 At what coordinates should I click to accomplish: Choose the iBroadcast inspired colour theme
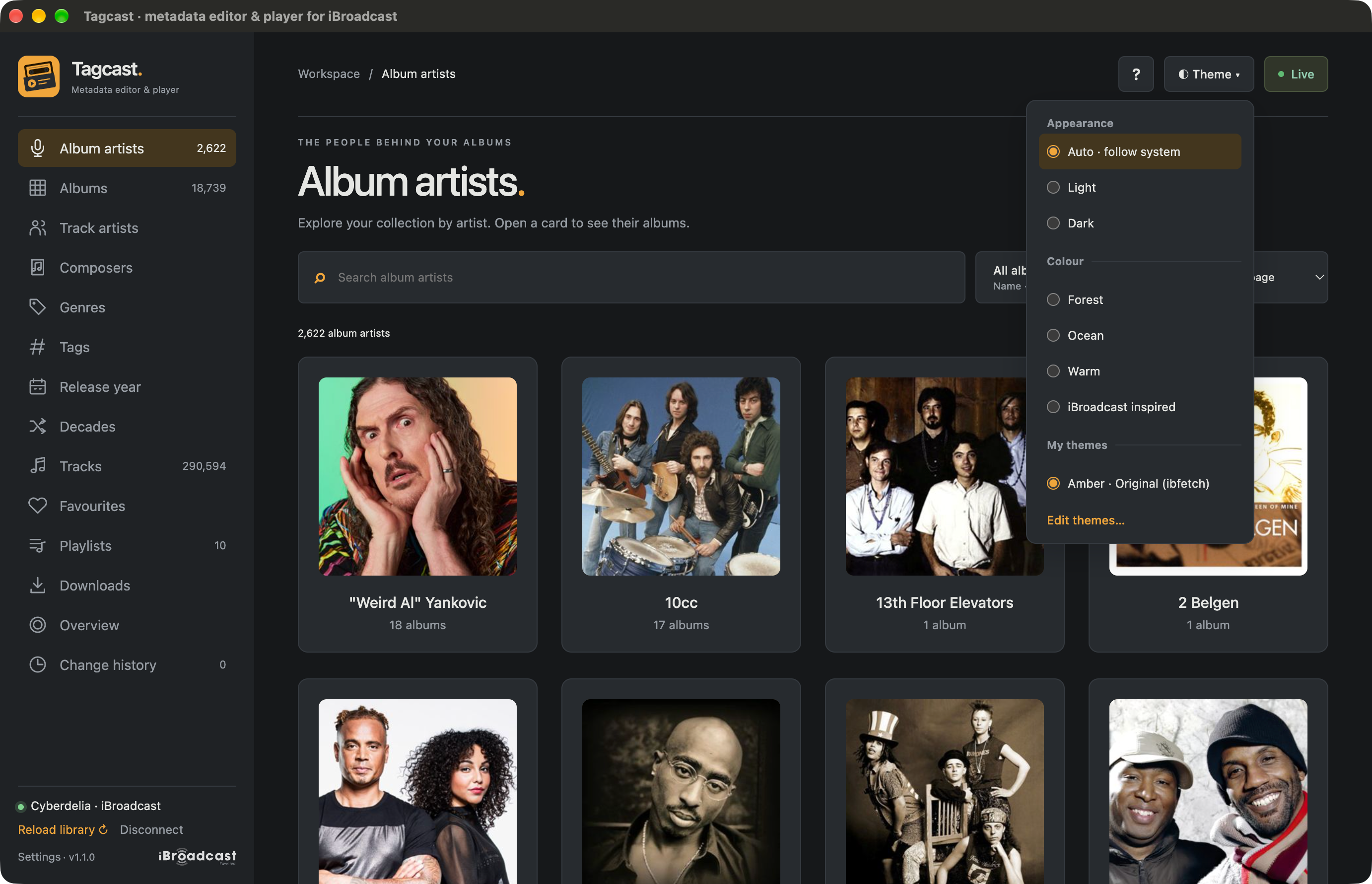coord(1140,407)
